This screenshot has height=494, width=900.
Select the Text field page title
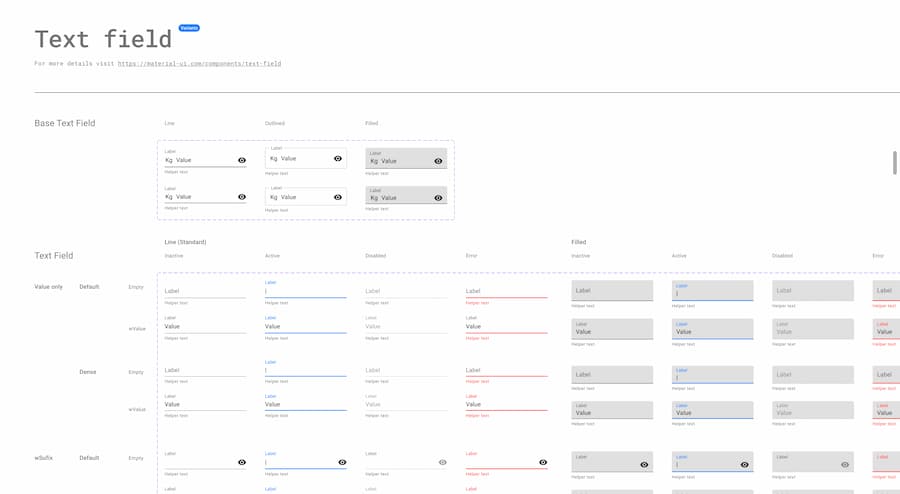(103, 39)
